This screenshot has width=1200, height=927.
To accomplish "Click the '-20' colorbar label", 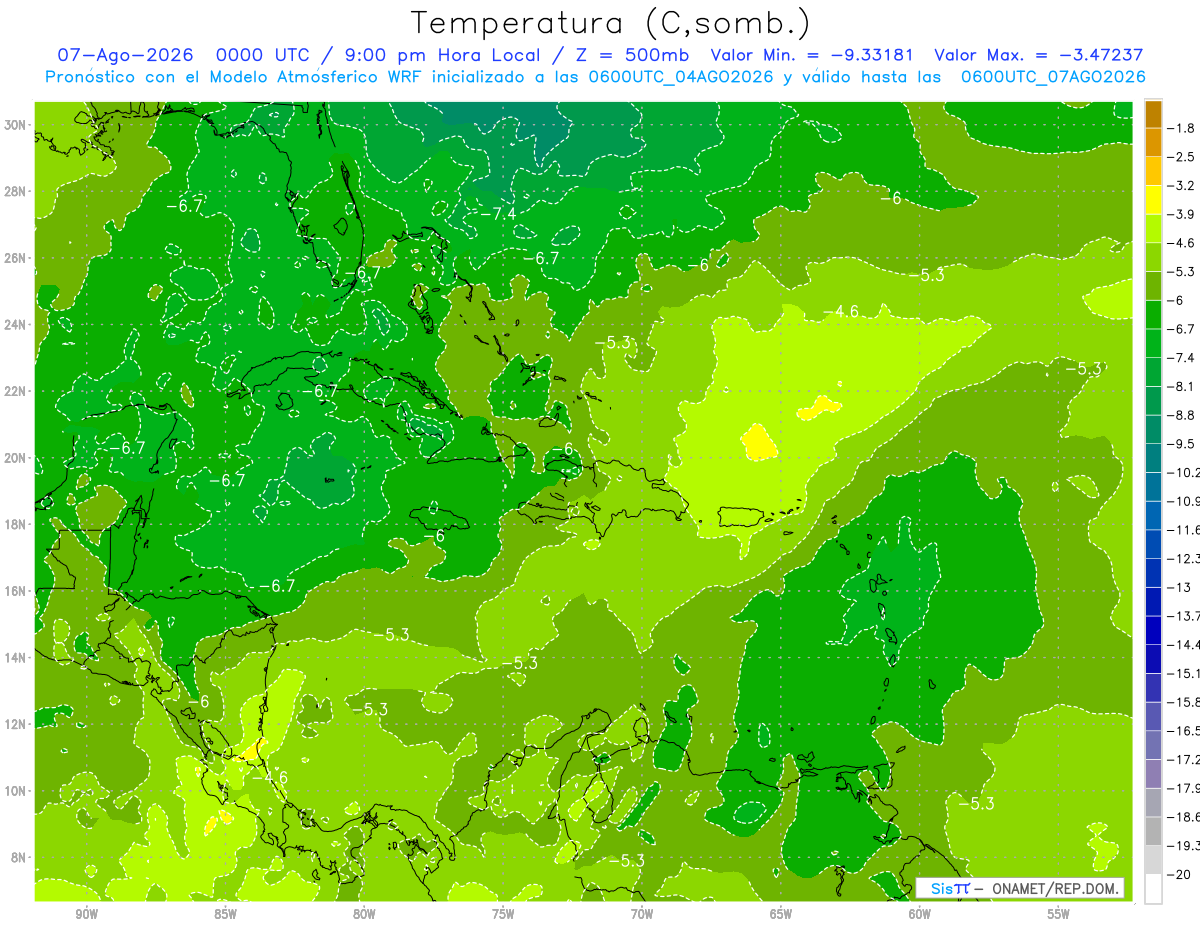I will click(1180, 874).
